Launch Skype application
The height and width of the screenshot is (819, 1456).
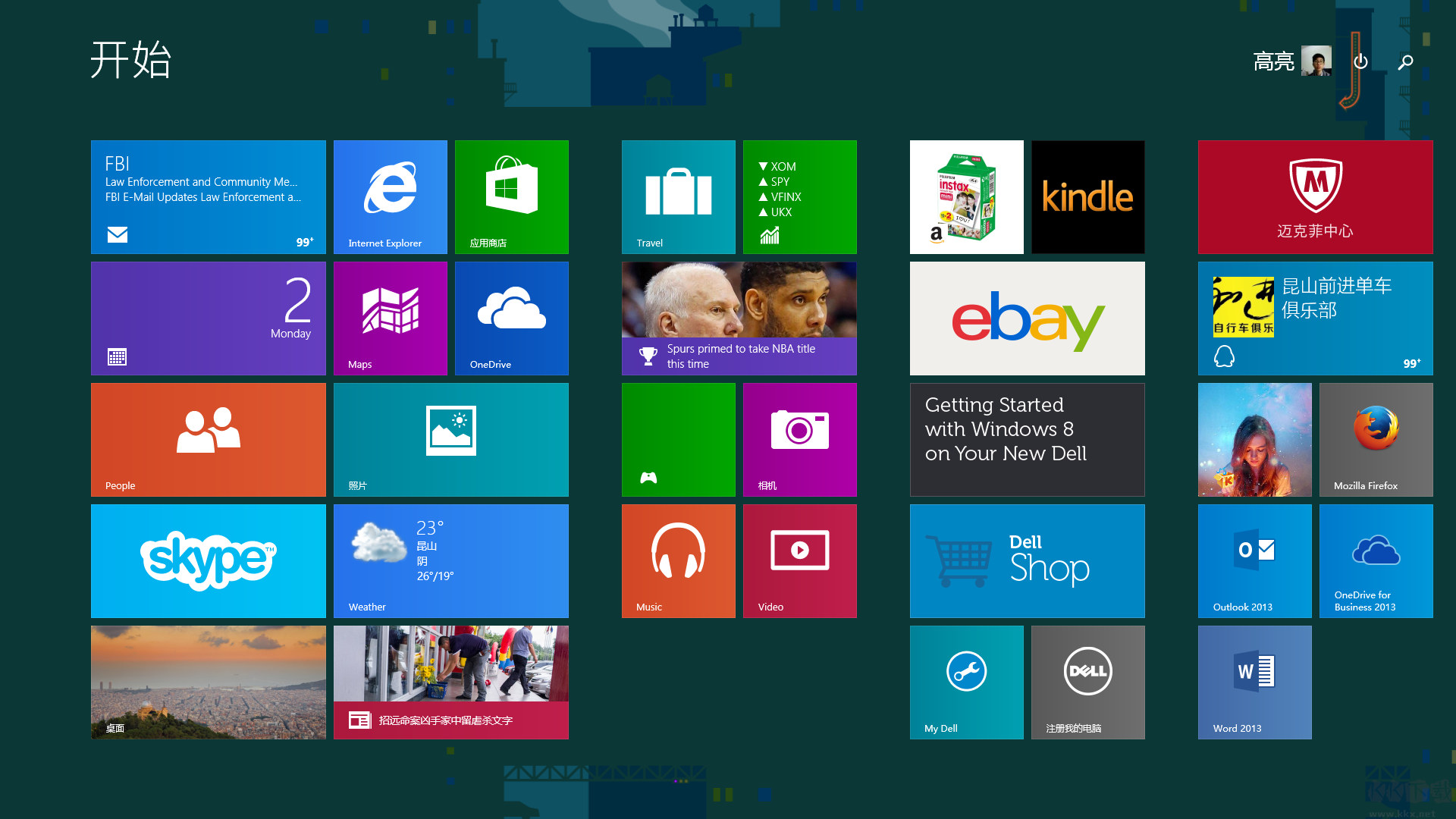coord(209,561)
